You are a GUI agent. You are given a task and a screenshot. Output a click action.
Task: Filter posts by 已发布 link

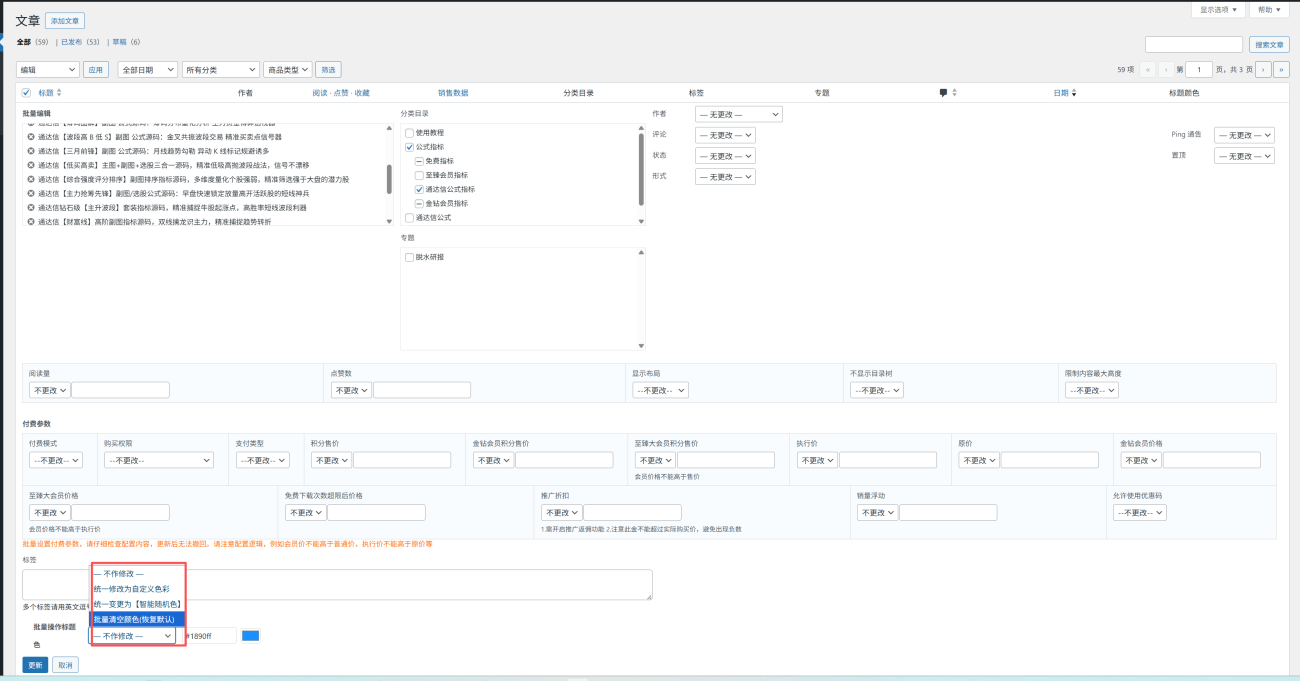[x=73, y=42]
